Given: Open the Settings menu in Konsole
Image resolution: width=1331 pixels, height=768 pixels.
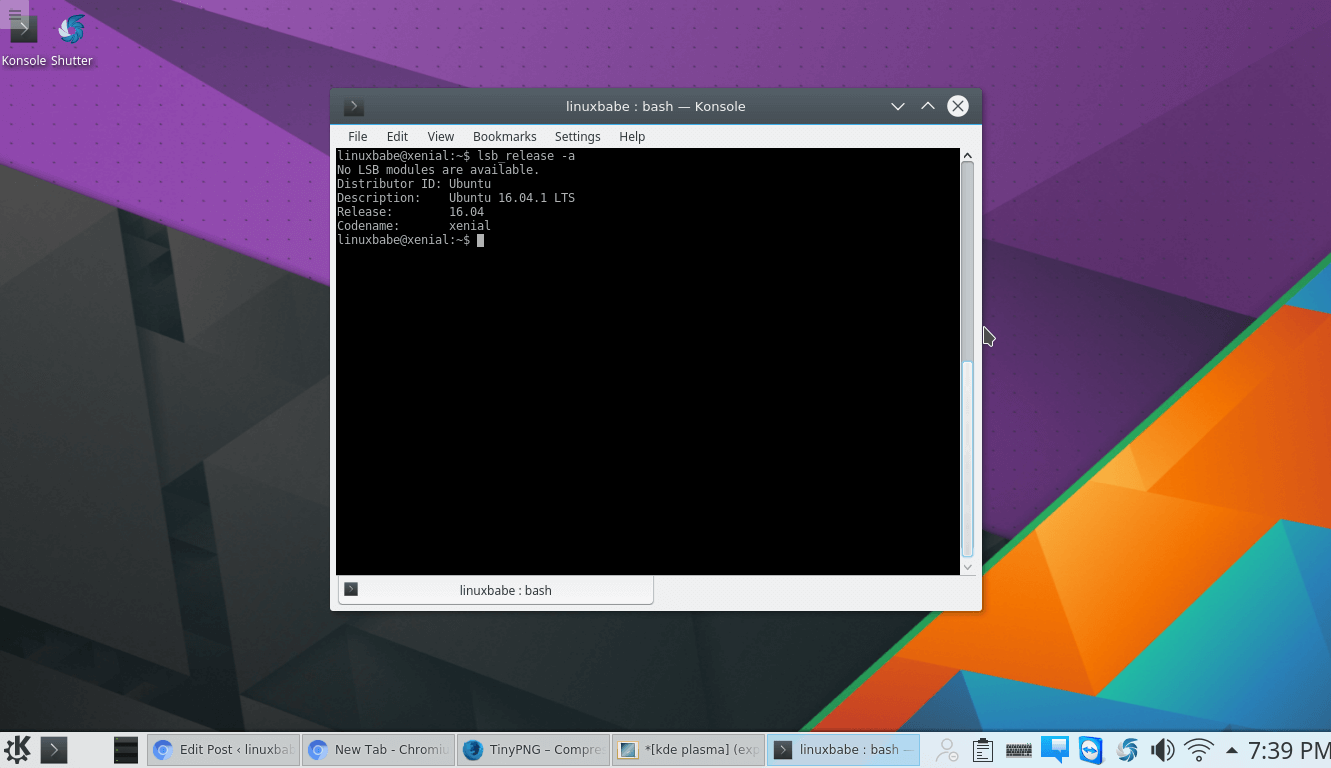Looking at the screenshot, I should tap(577, 136).
